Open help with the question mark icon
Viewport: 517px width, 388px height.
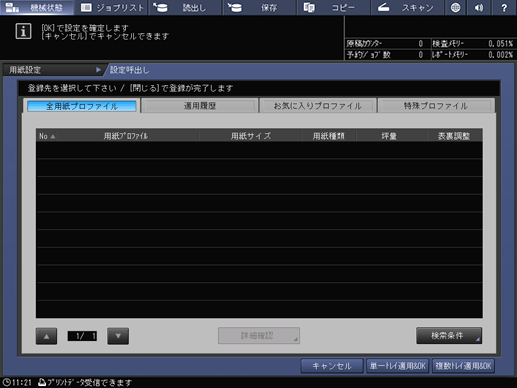504,7
